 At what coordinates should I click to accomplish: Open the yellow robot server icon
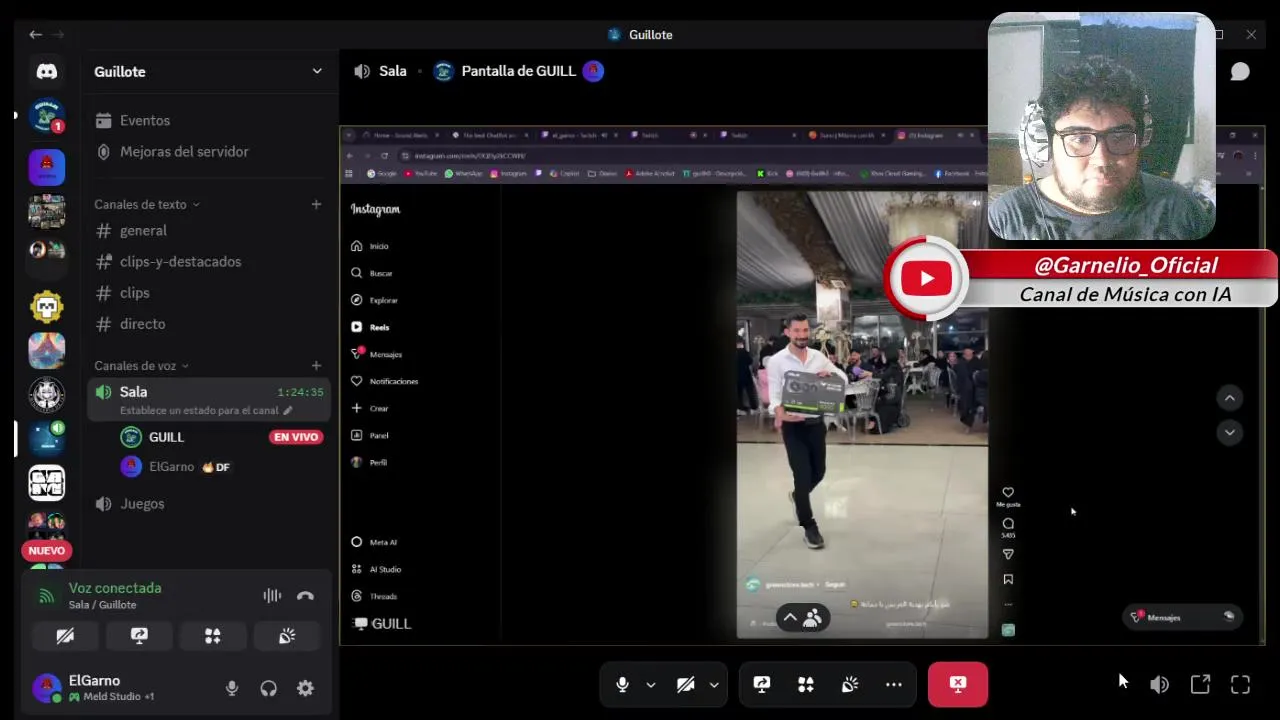pos(47,306)
